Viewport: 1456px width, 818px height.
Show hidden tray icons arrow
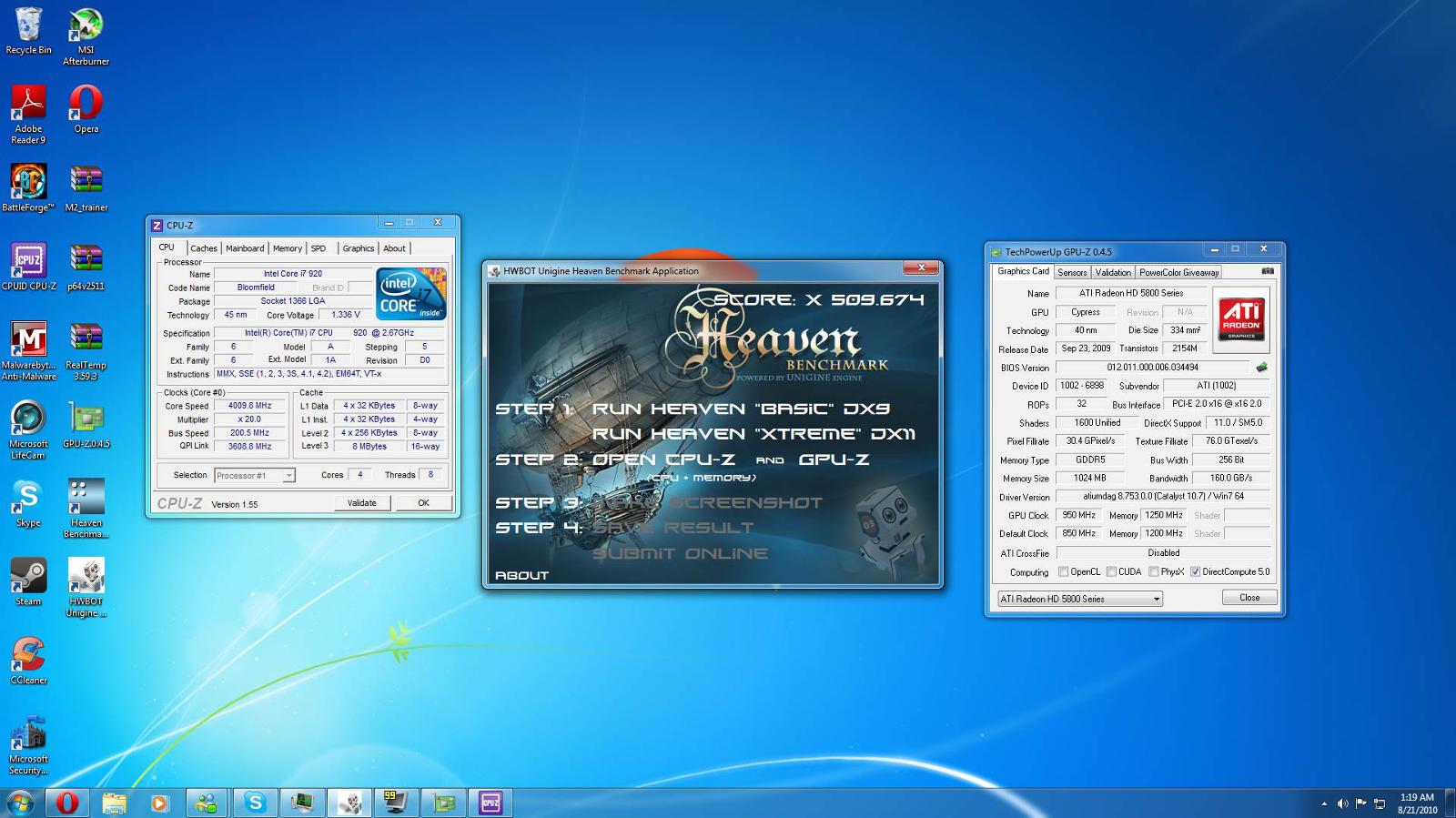pyautogui.click(x=1323, y=803)
